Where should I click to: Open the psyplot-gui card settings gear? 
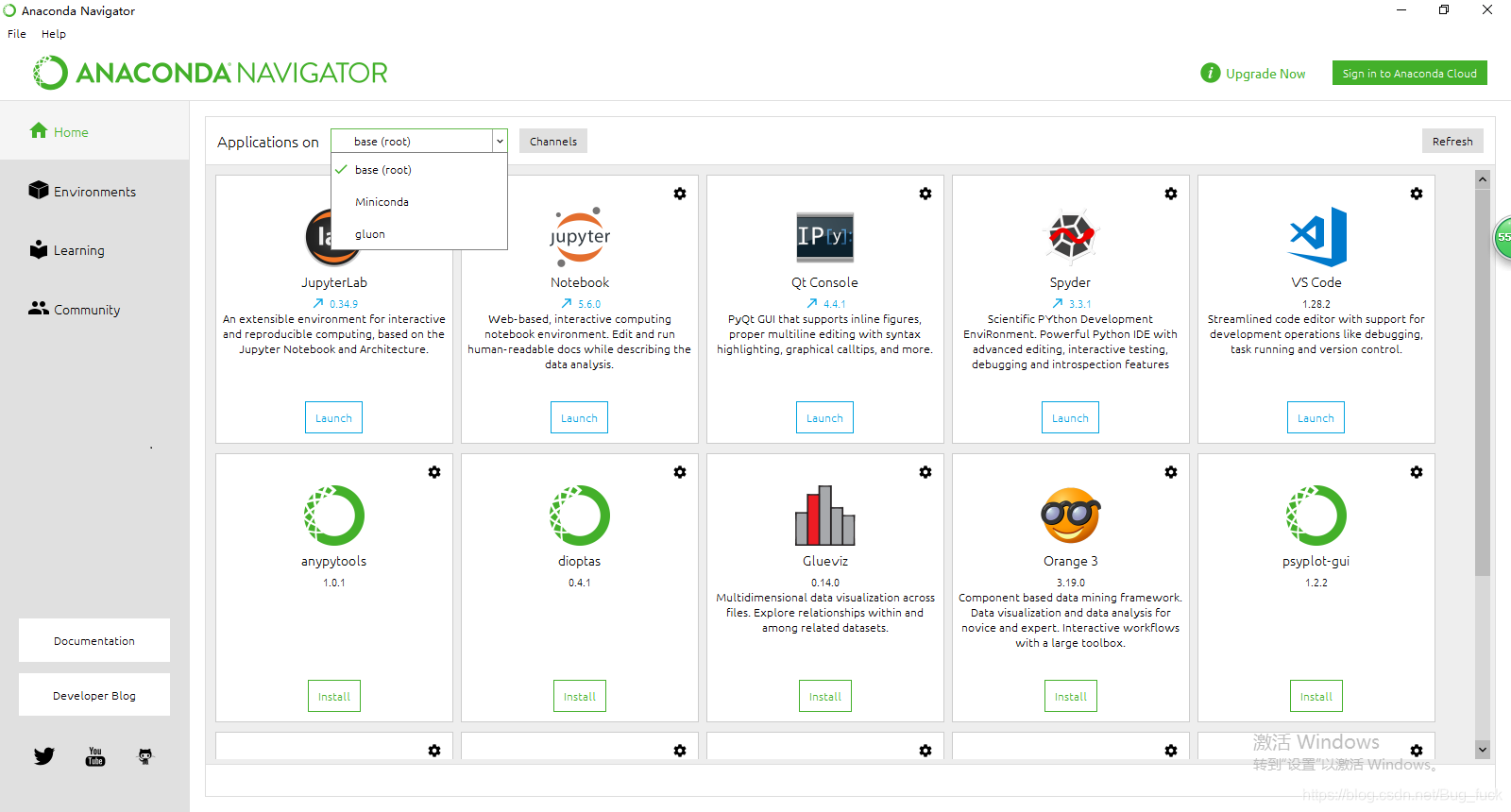point(1417,472)
